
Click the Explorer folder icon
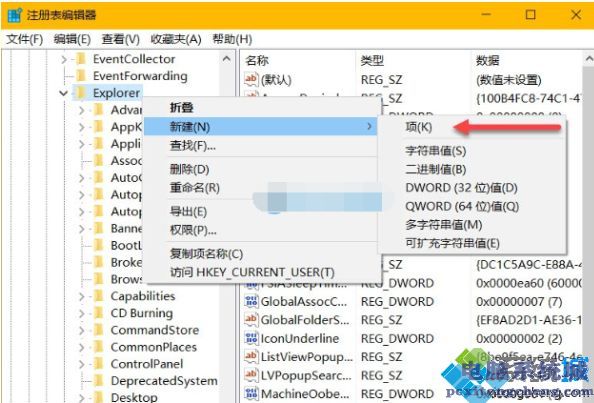pyautogui.click(x=81, y=93)
